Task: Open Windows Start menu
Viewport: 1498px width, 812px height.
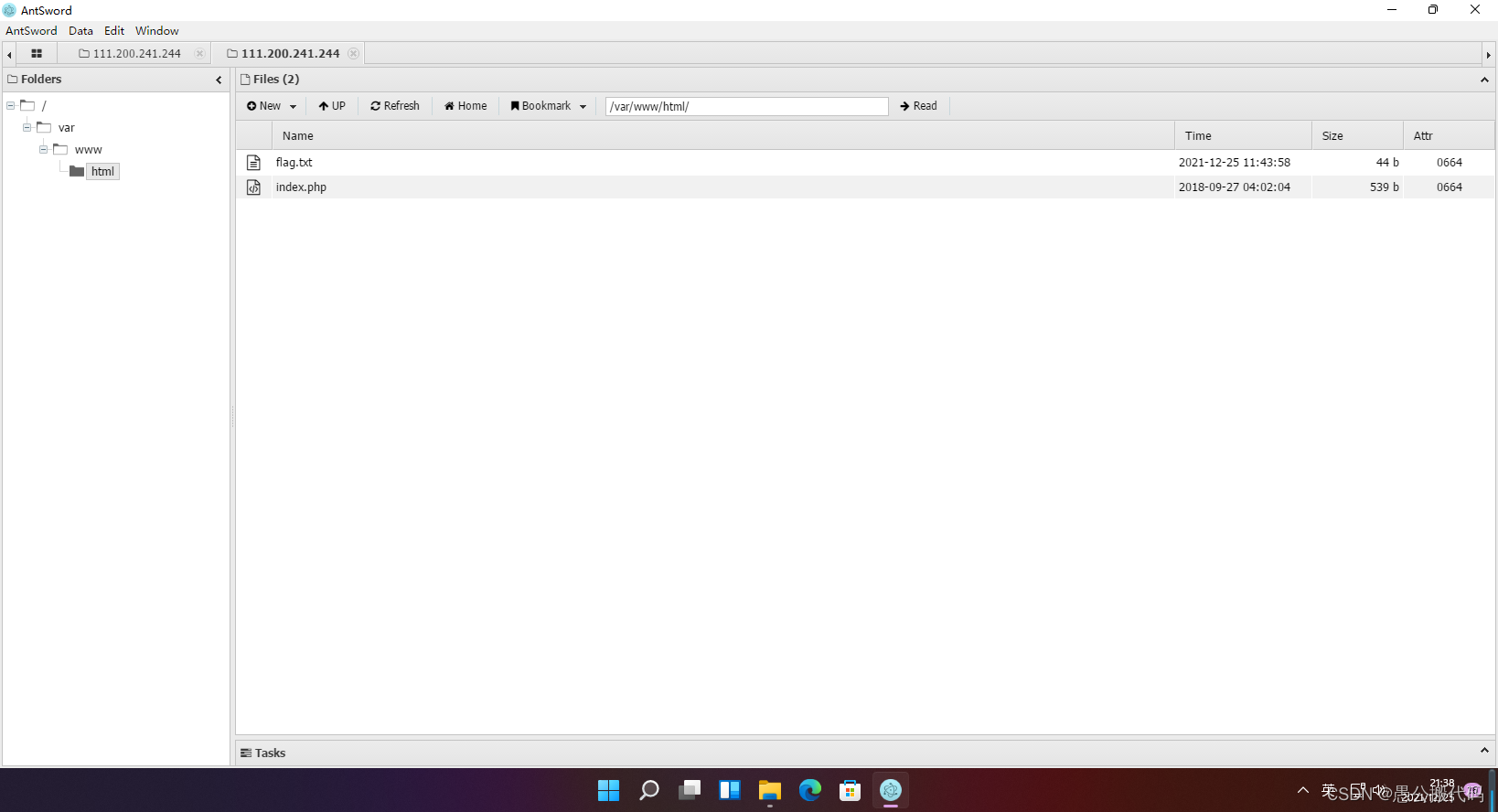Action: pos(608,790)
